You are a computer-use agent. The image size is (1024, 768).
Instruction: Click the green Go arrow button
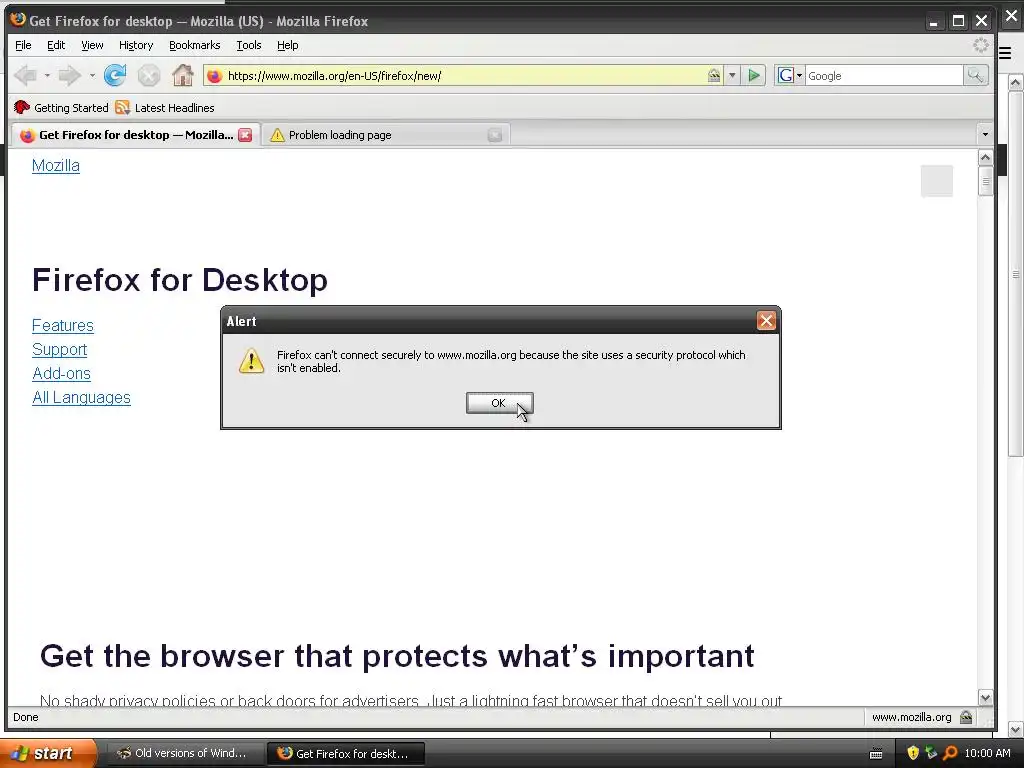click(754, 76)
